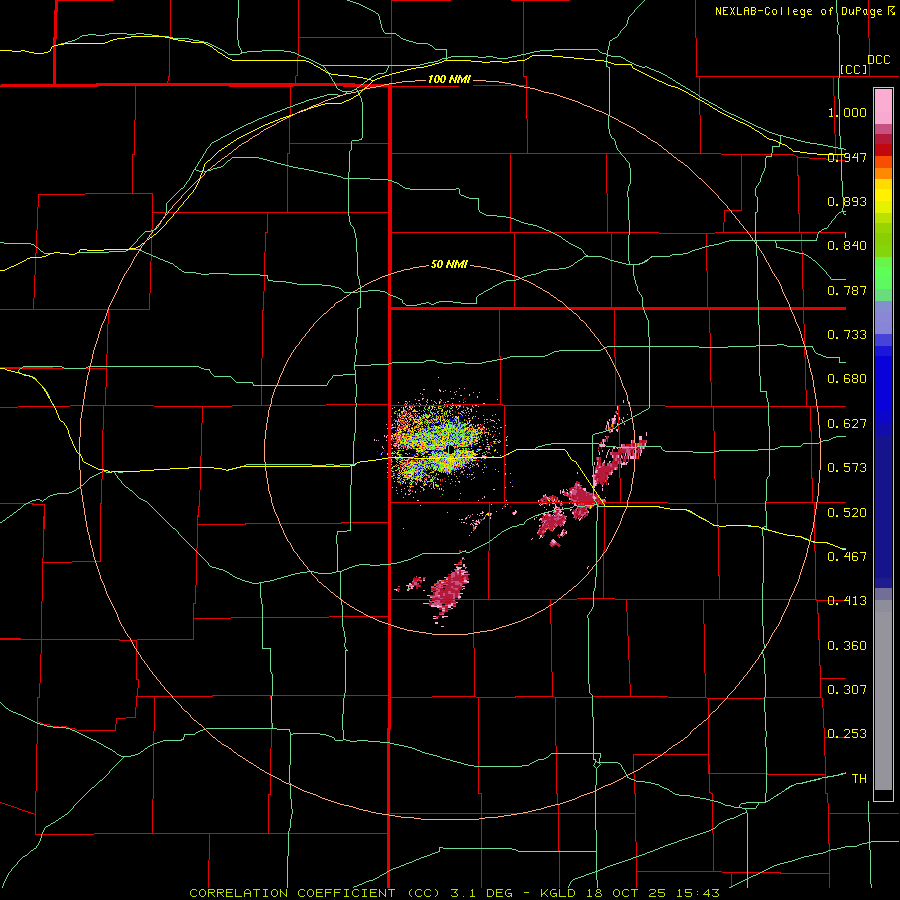
Task: Click the 0.307 scale value
Action: (x=847, y=689)
